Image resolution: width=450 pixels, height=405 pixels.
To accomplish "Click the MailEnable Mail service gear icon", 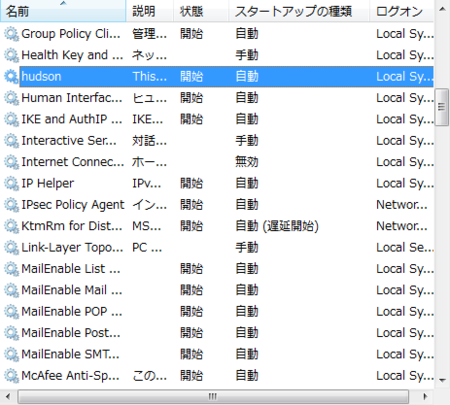I will tap(11, 290).
